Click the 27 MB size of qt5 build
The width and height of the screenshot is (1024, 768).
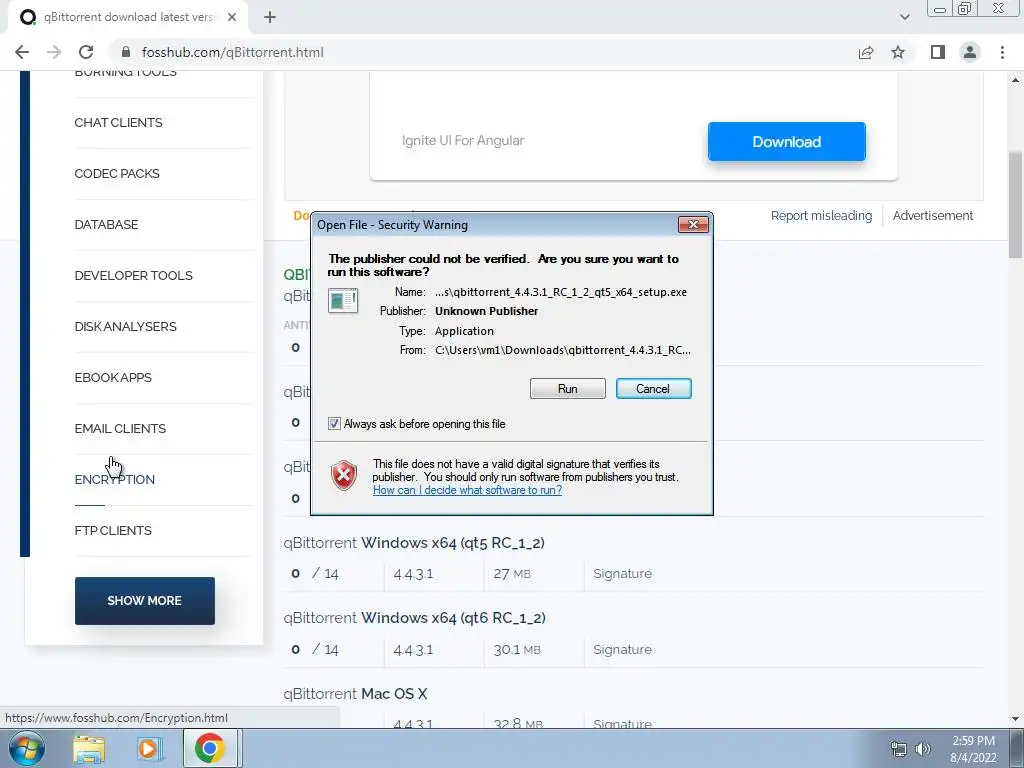512,573
